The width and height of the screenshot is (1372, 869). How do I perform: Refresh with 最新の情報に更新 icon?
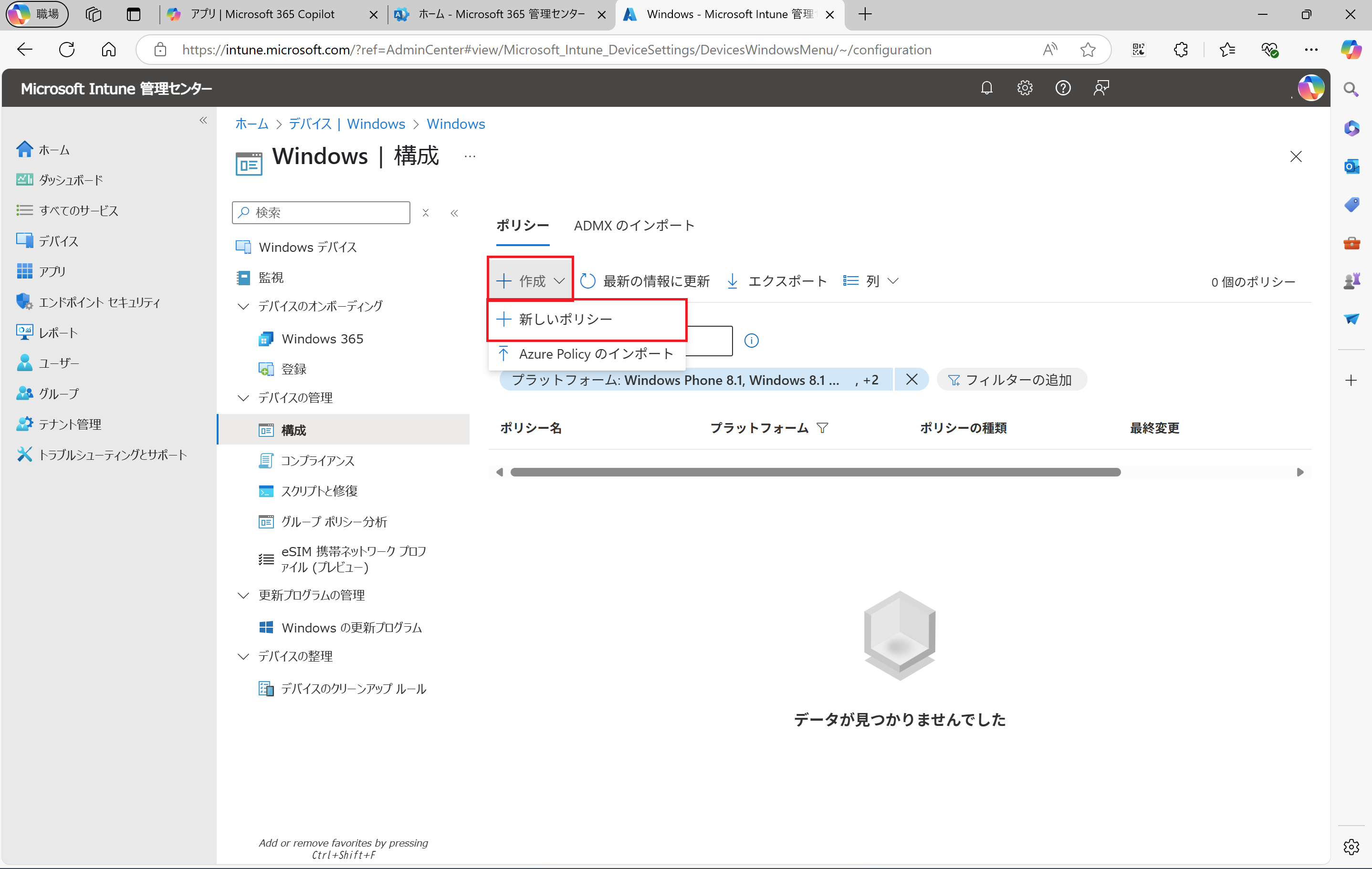point(588,281)
